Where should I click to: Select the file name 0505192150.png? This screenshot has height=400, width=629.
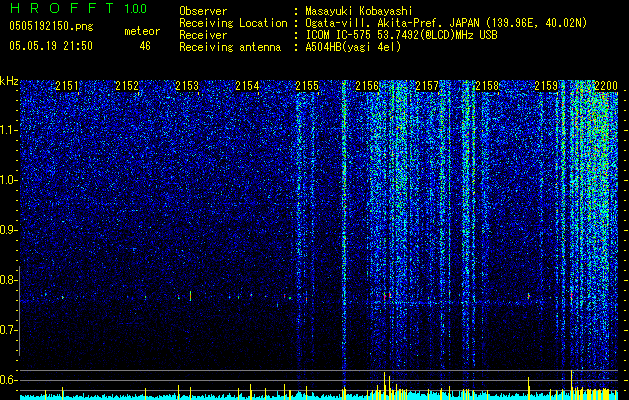point(51,26)
